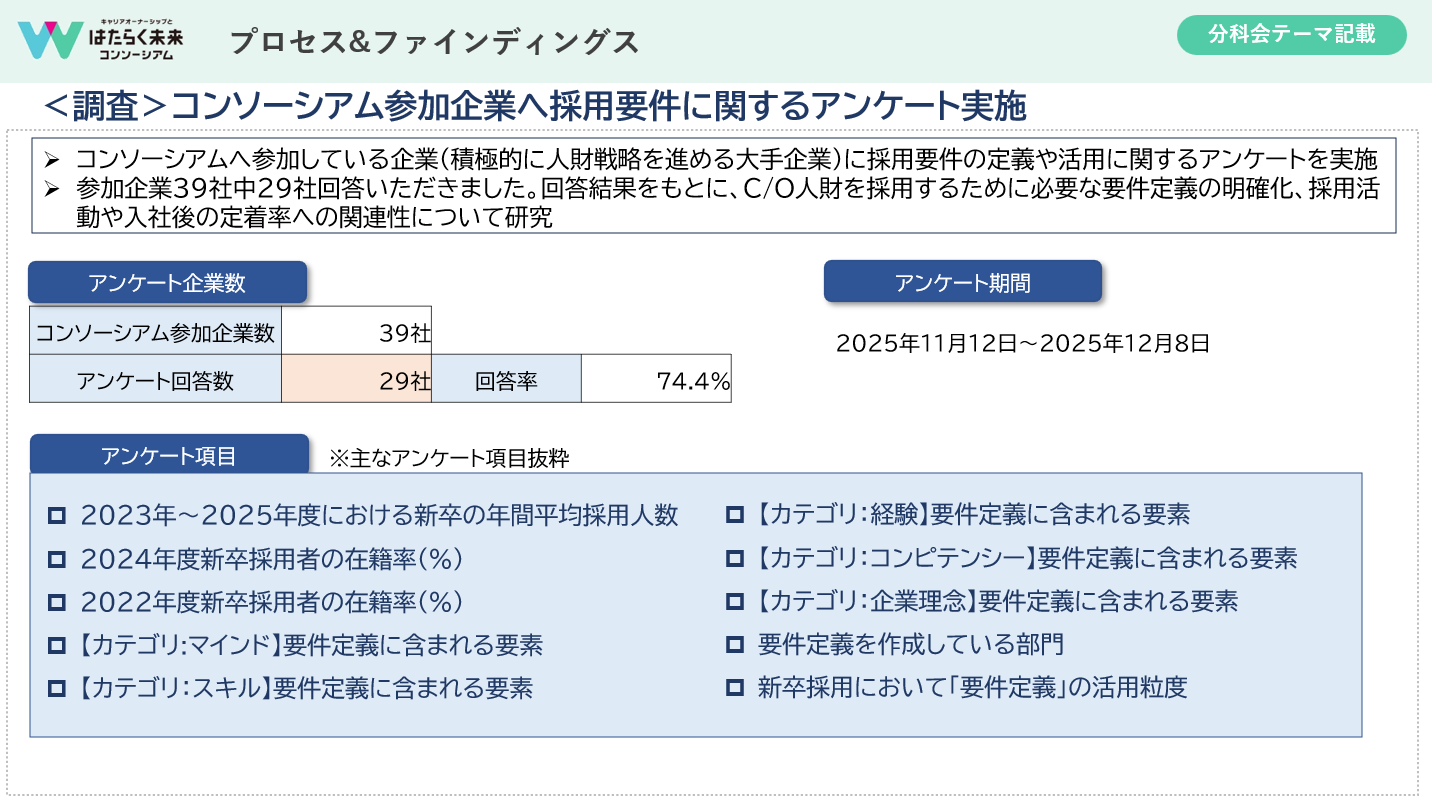The height and width of the screenshot is (802, 1432).
Task: Select the アンケート項目 tab label
Action: 169,456
